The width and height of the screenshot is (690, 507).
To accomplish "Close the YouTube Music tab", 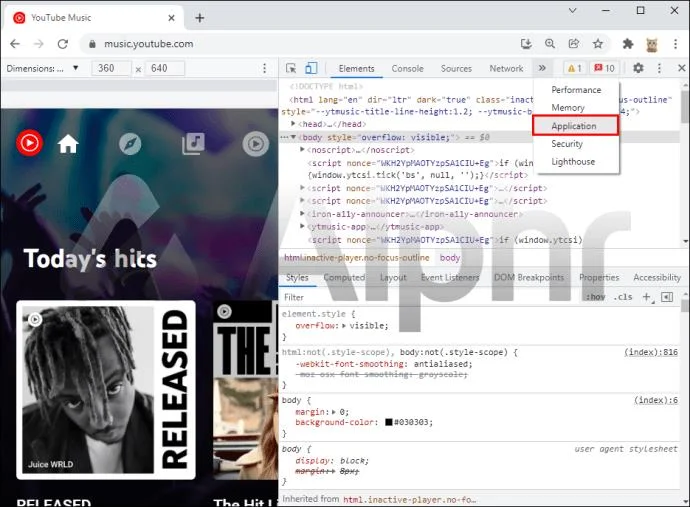I will (172, 18).
